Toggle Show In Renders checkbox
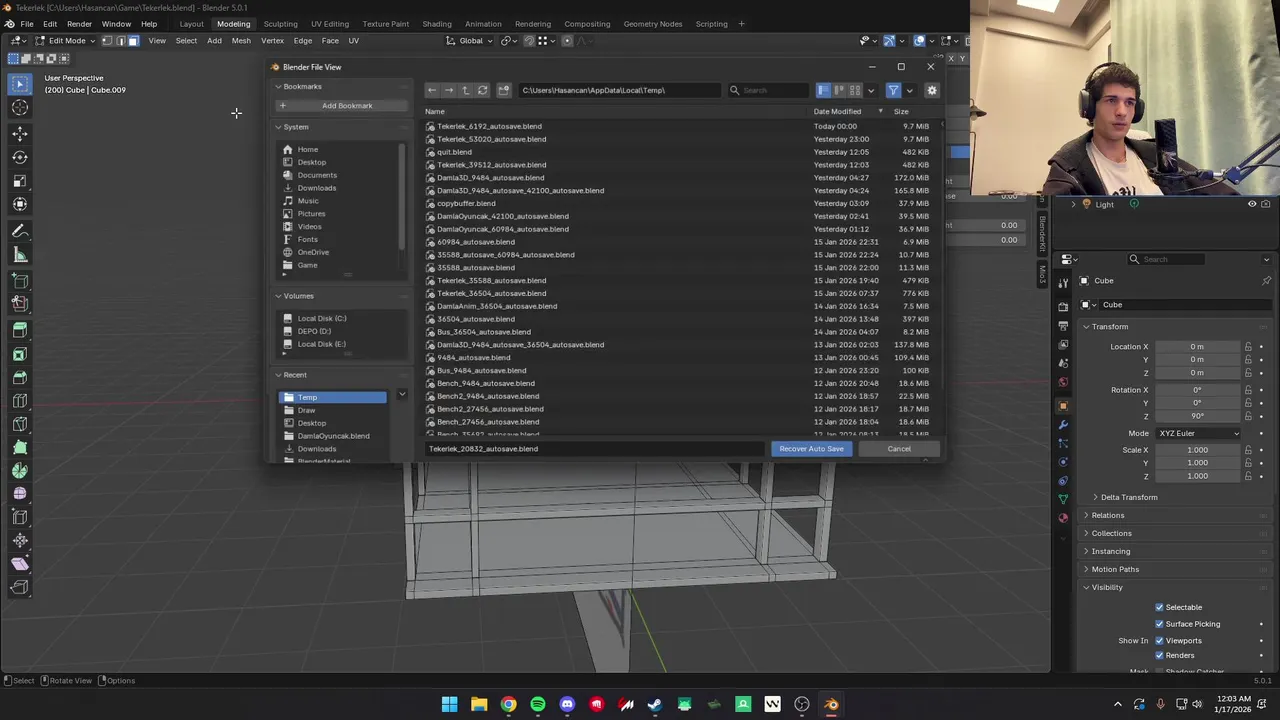This screenshot has width=1280, height=720. click(1160, 655)
